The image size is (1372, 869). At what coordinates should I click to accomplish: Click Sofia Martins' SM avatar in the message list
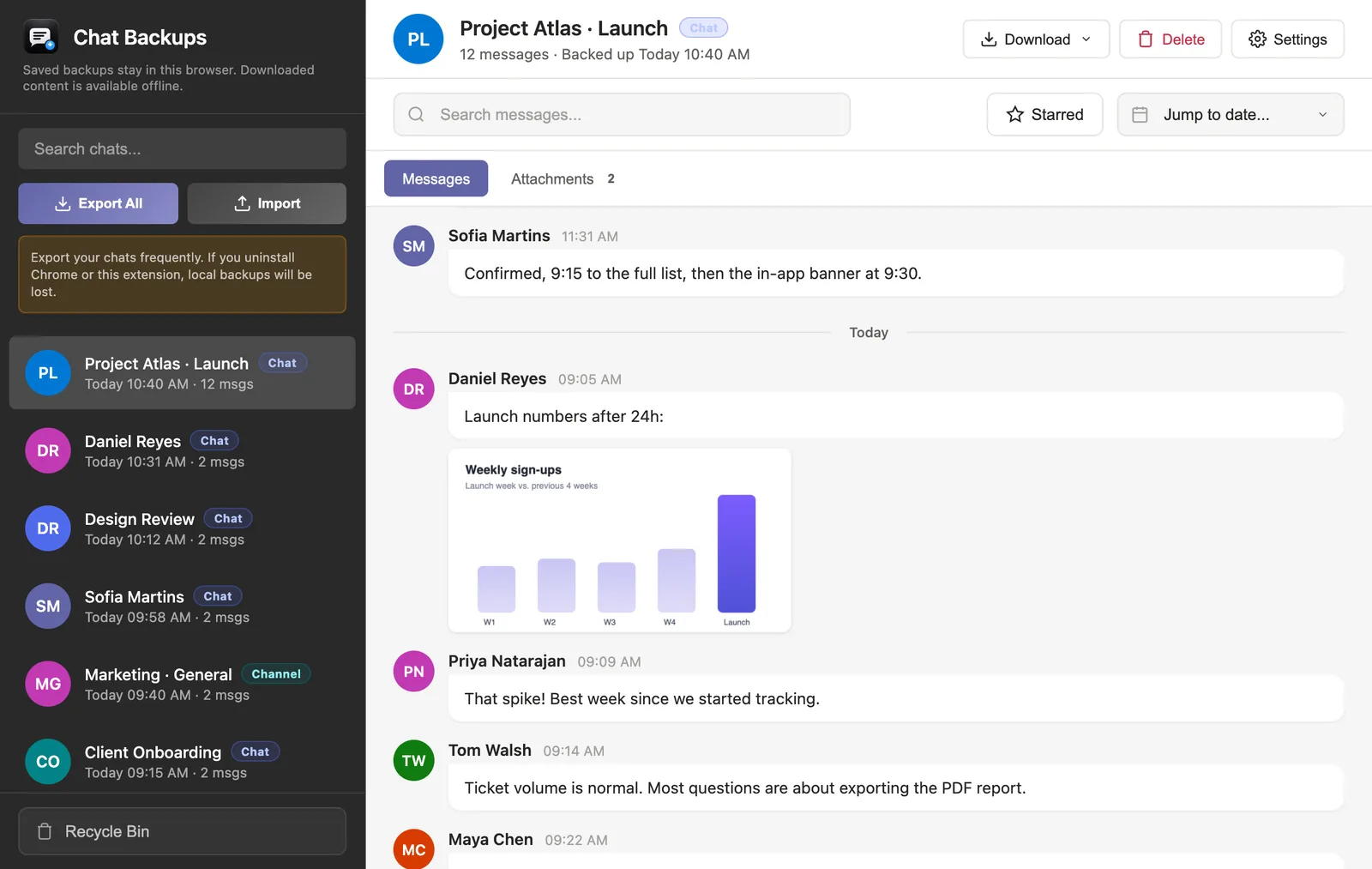tap(414, 246)
